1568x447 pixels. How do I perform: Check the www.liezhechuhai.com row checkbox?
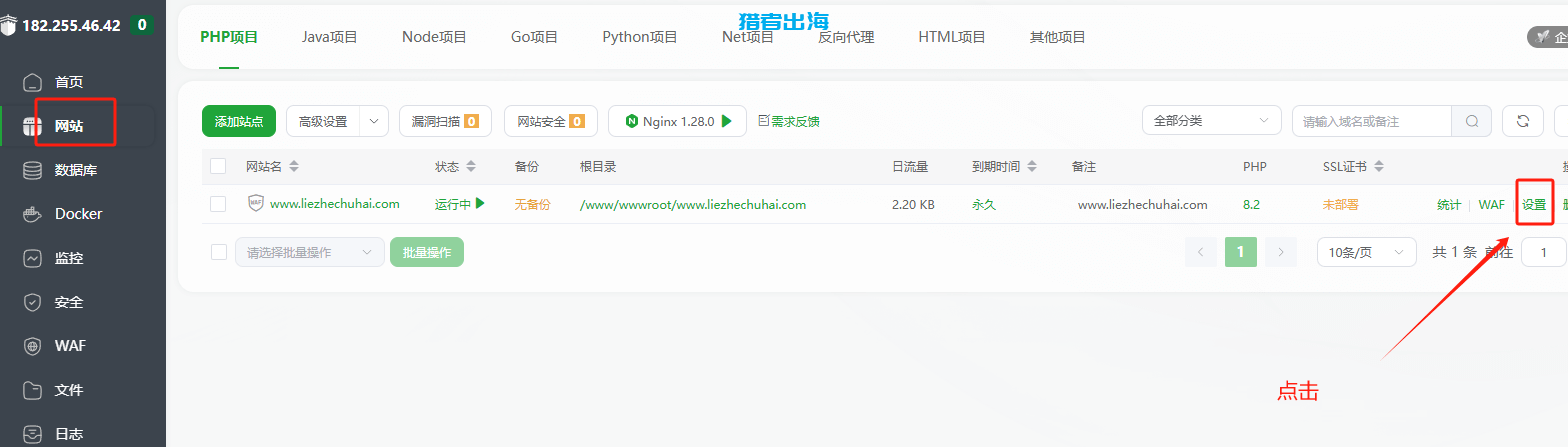click(x=218, y=204)
